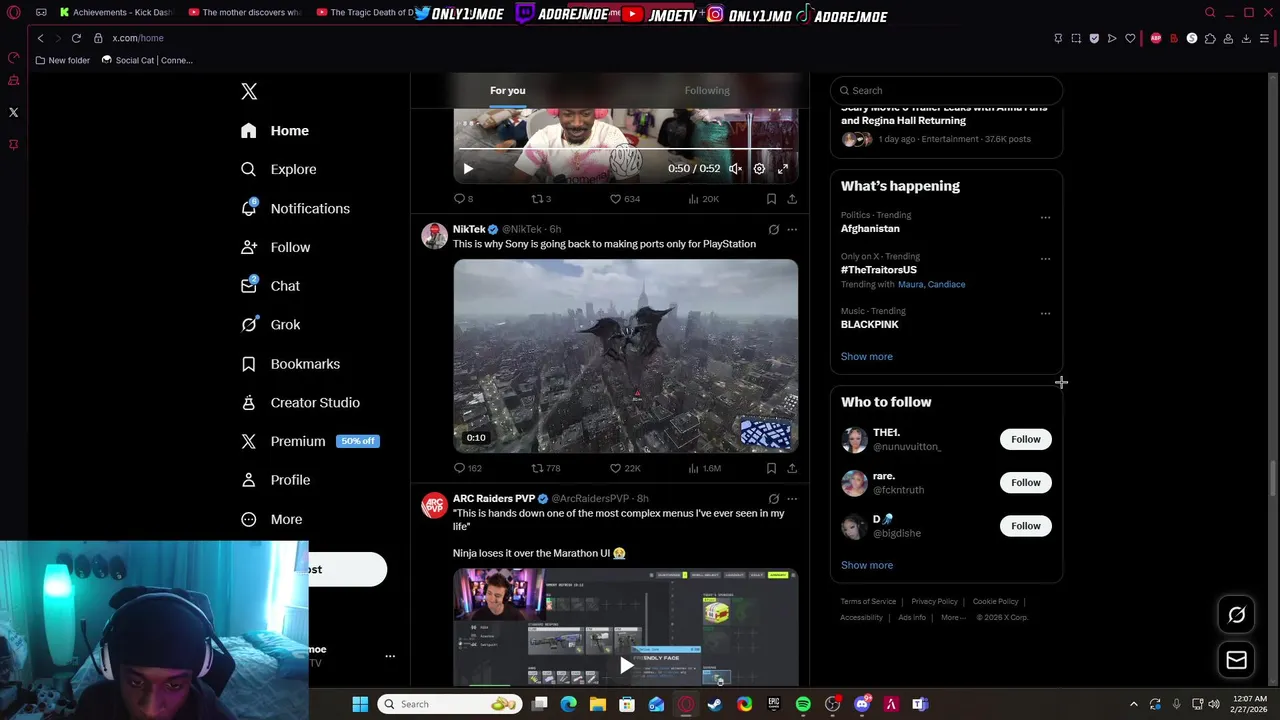Repost the post with 3 reposts
Image resolution: width=1280 pixels, height=720 pixels.
[x=541, y=199]
